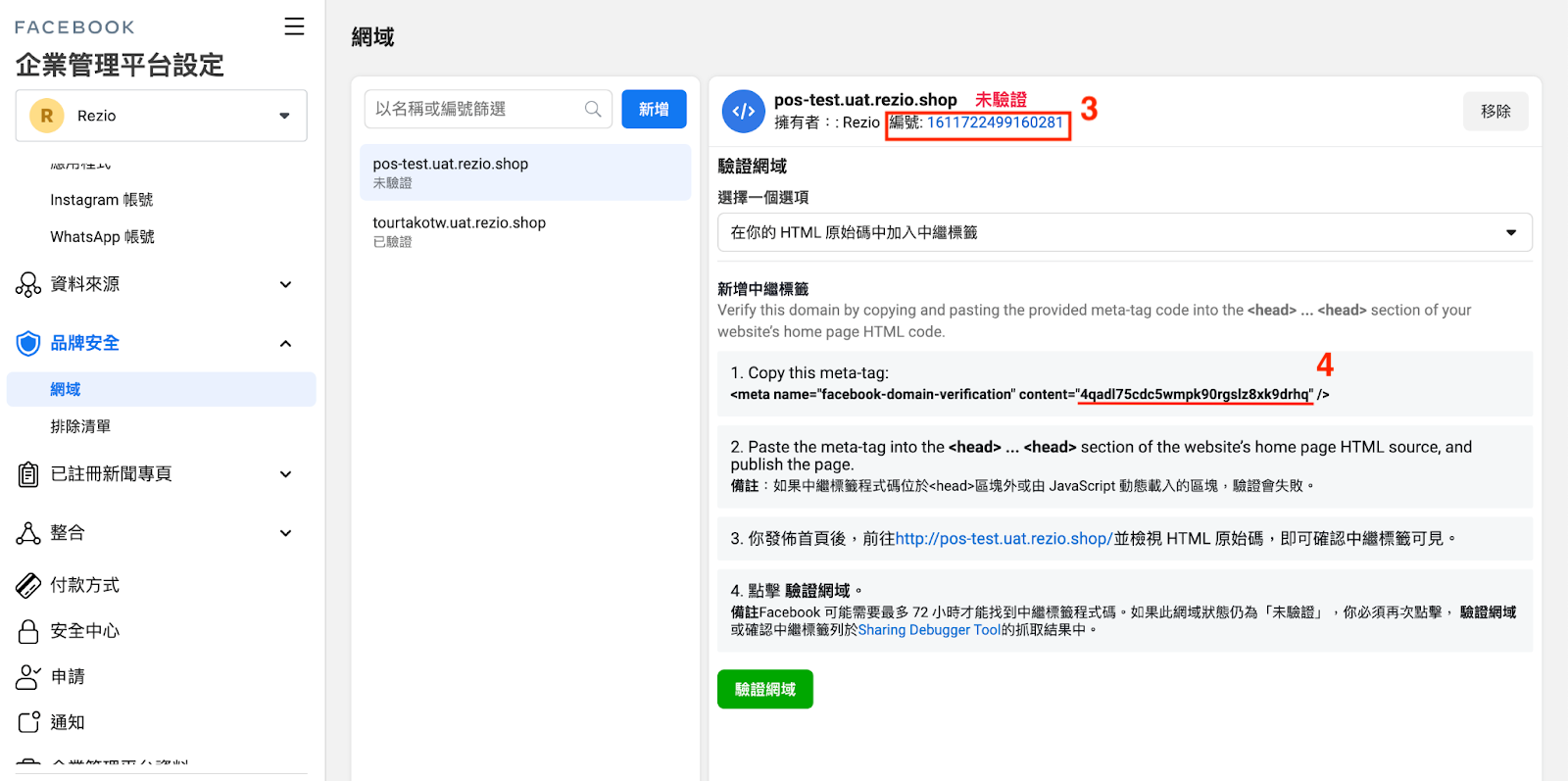Screen dimensions: 1568x781
Task: Open the Rezio business account dropdown
Action: (162, 116)
